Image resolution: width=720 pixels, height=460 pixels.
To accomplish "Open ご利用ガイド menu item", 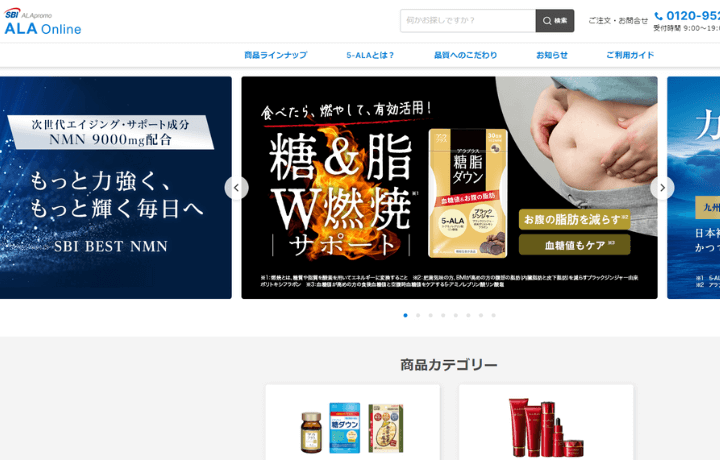I will (x=630, y=55).
